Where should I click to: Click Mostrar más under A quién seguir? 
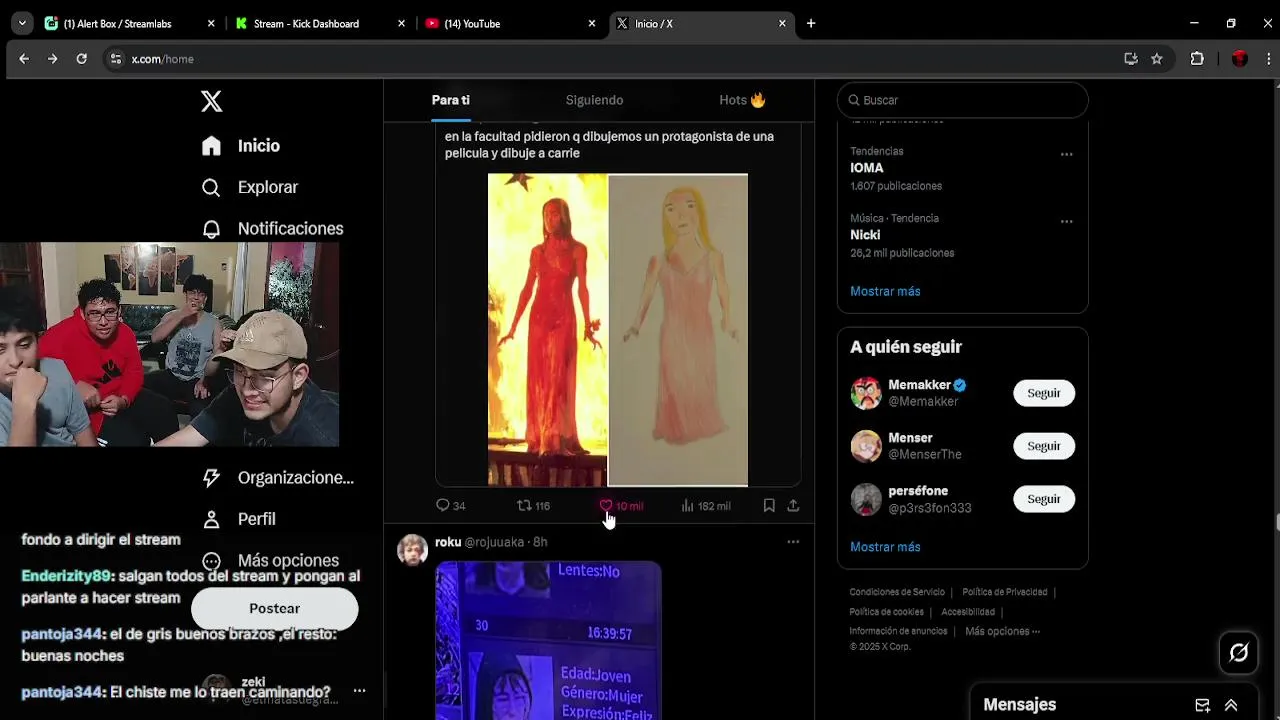885,547
